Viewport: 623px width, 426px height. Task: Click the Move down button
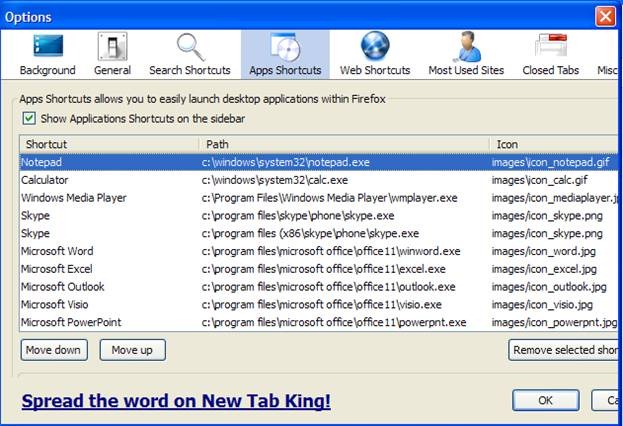54,350
